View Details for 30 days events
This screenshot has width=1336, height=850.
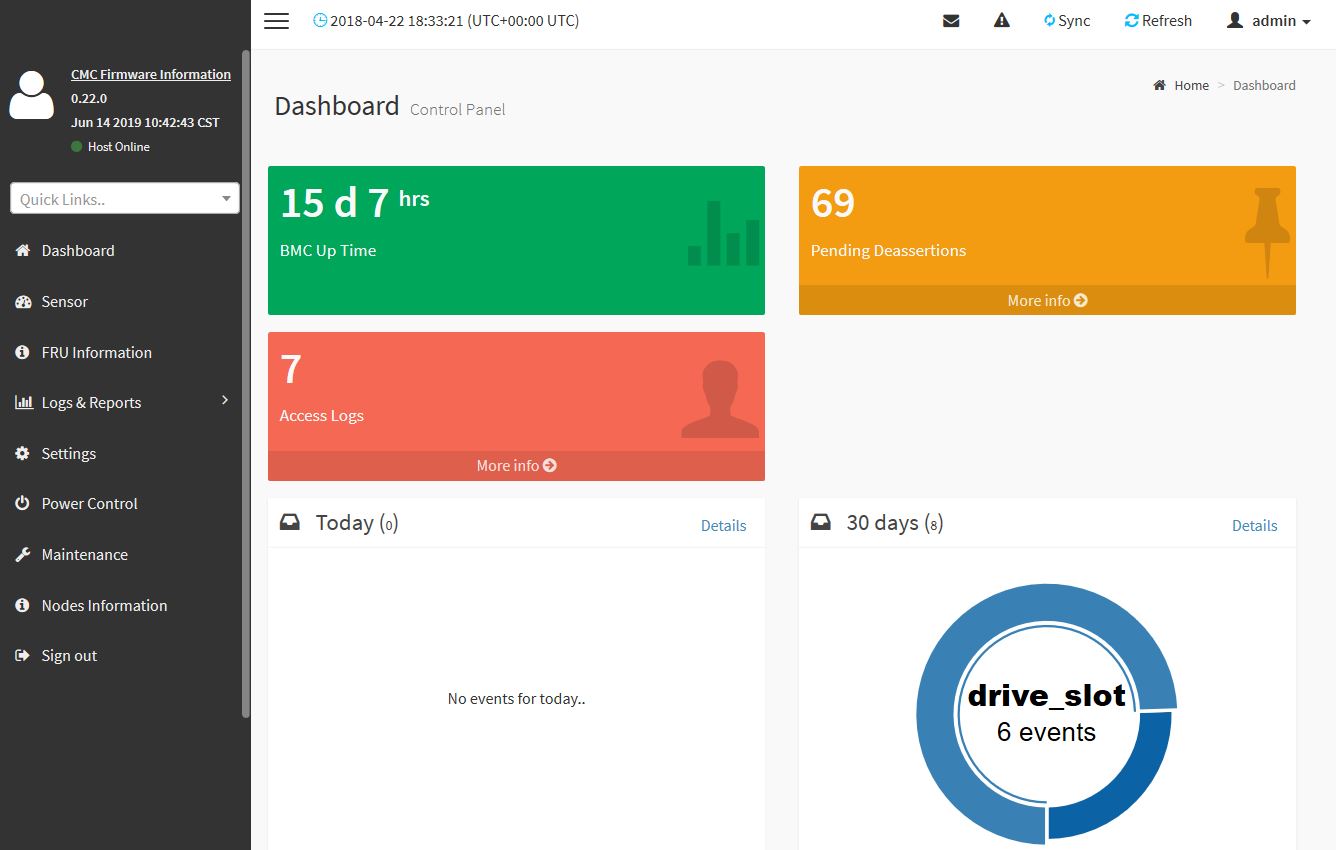pyautogui.click(x=1254, y=526)
